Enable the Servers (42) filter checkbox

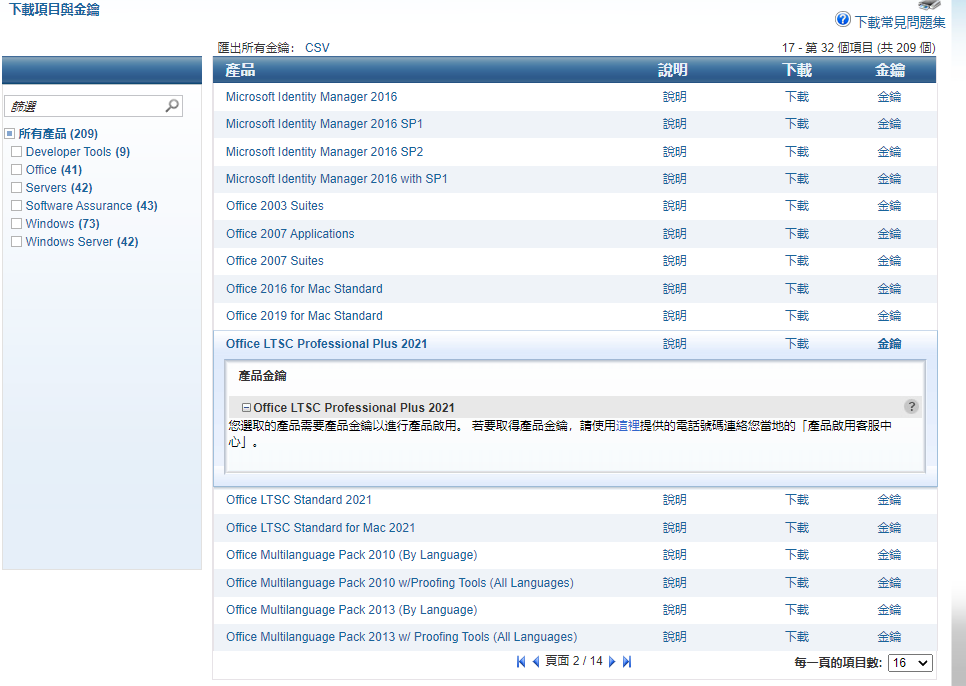point(17,187)
